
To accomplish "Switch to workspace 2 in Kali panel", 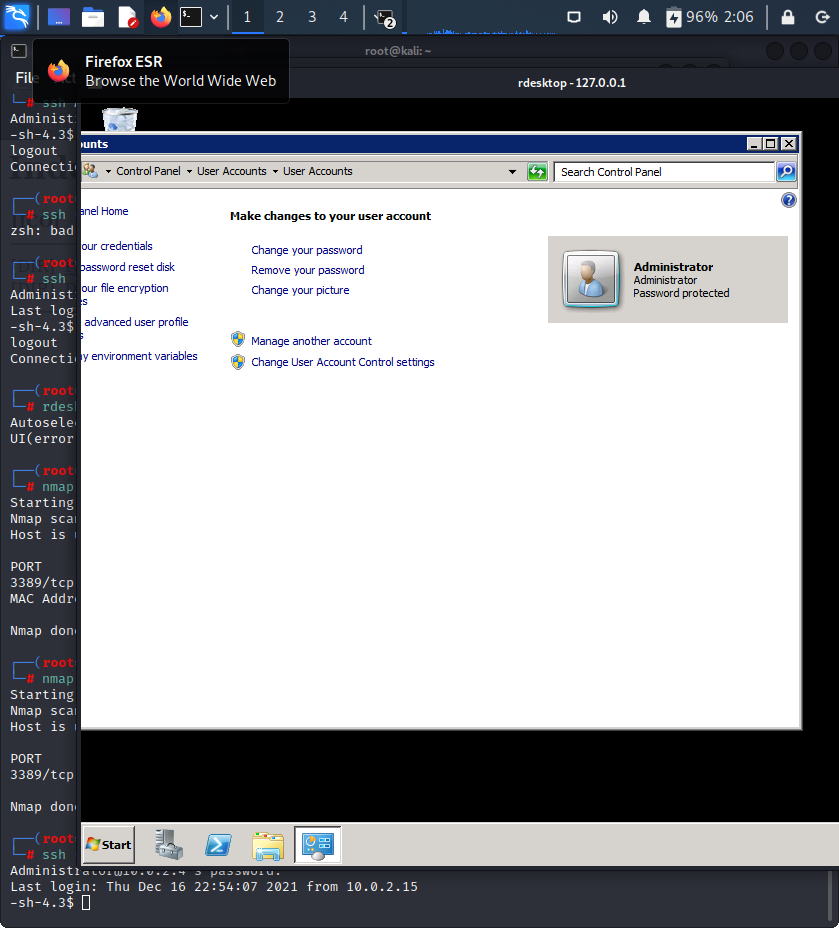I will coord(280,17).
